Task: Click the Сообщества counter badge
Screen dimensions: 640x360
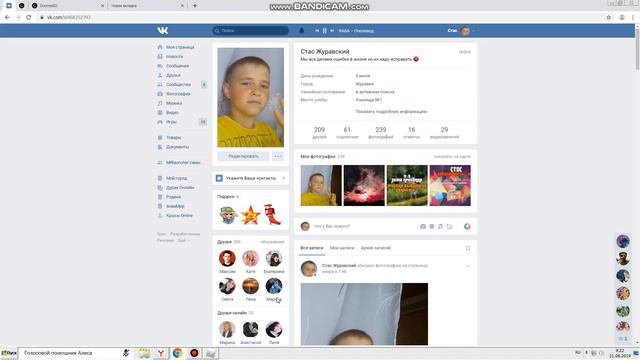Action: click(204, 84)
